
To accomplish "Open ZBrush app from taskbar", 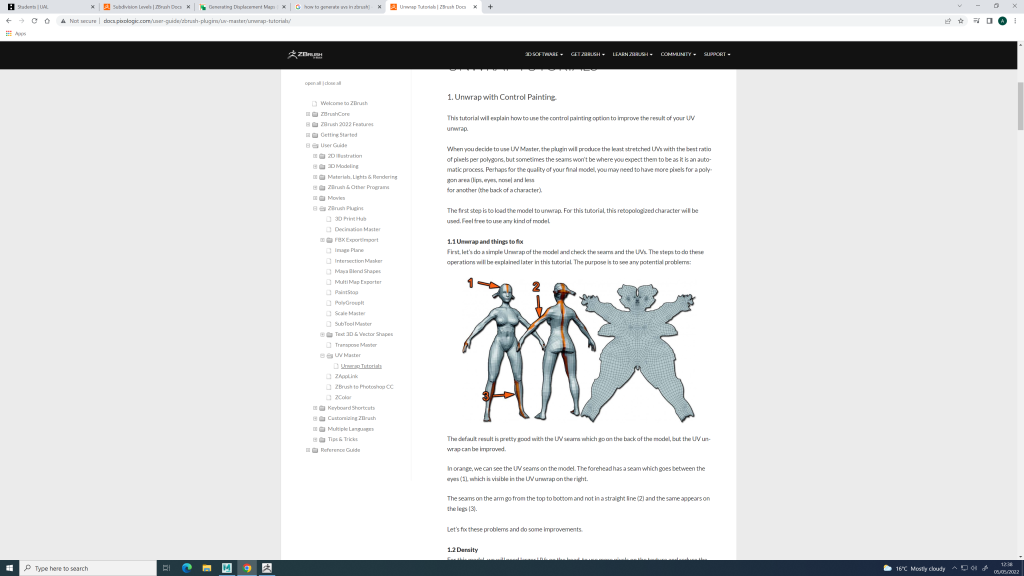I will [267, 568].
